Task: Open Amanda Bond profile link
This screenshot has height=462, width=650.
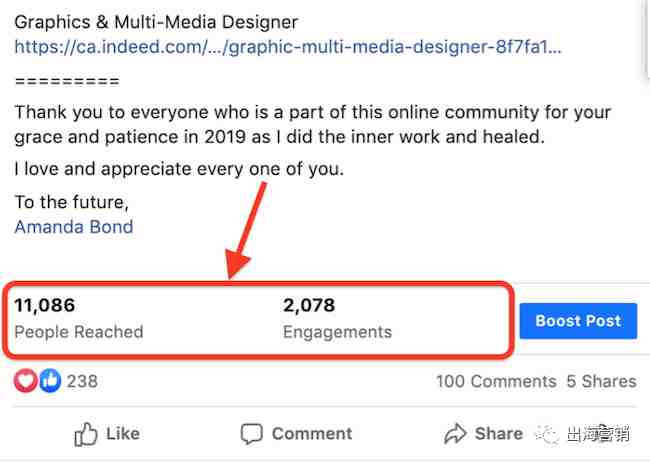Action: click(x=74, y=227)
